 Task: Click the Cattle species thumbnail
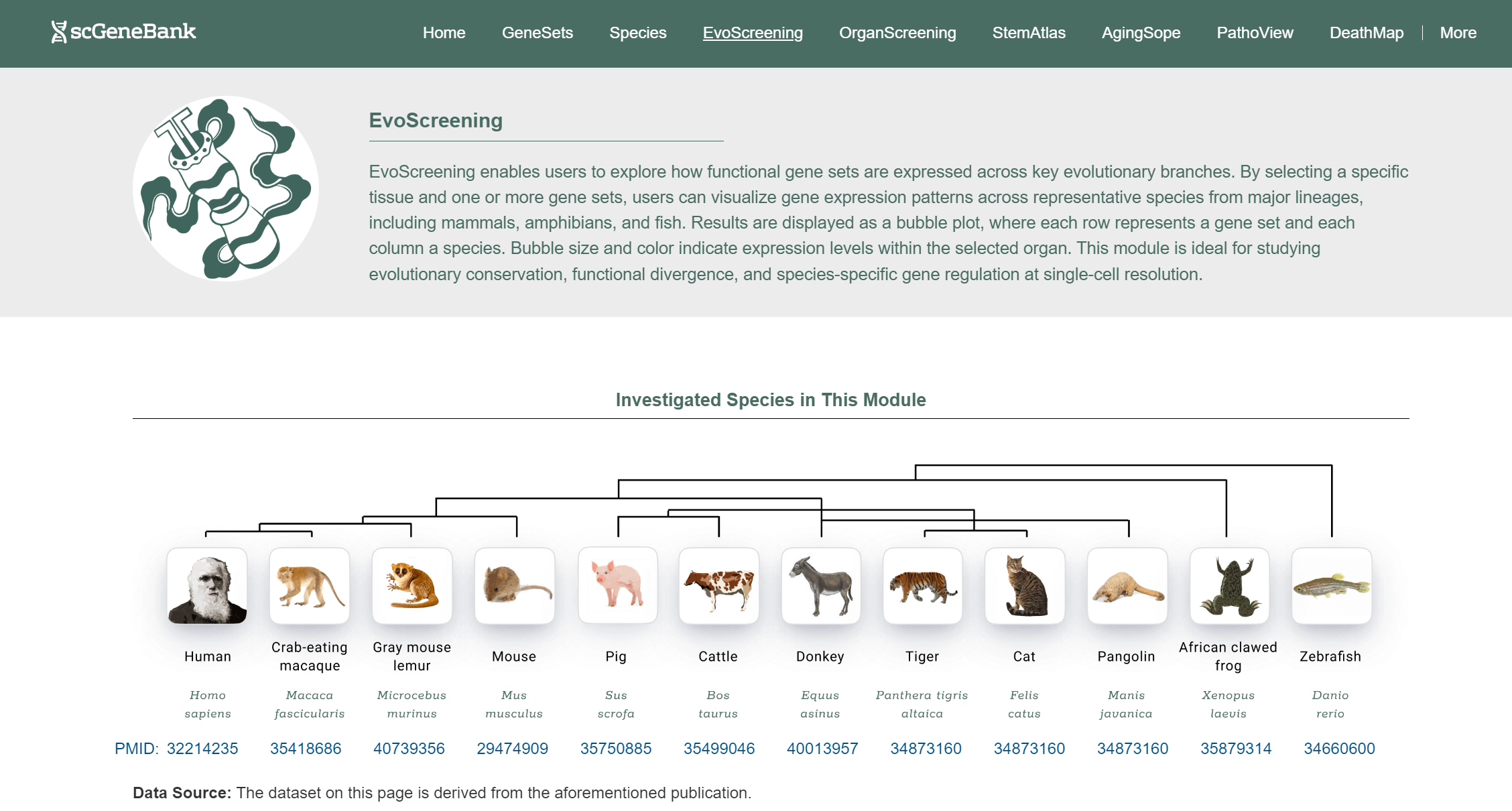point(718,586)
